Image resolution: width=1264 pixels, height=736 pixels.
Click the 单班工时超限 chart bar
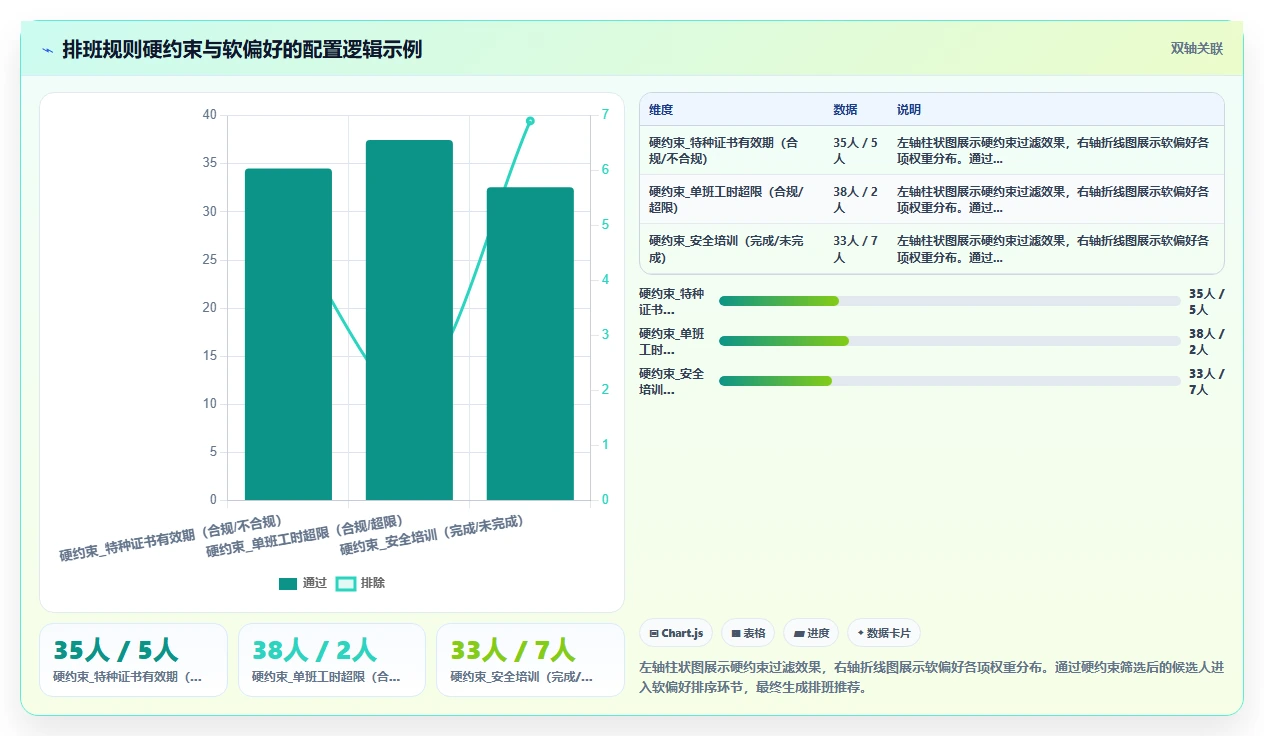(x=409, y=320)
